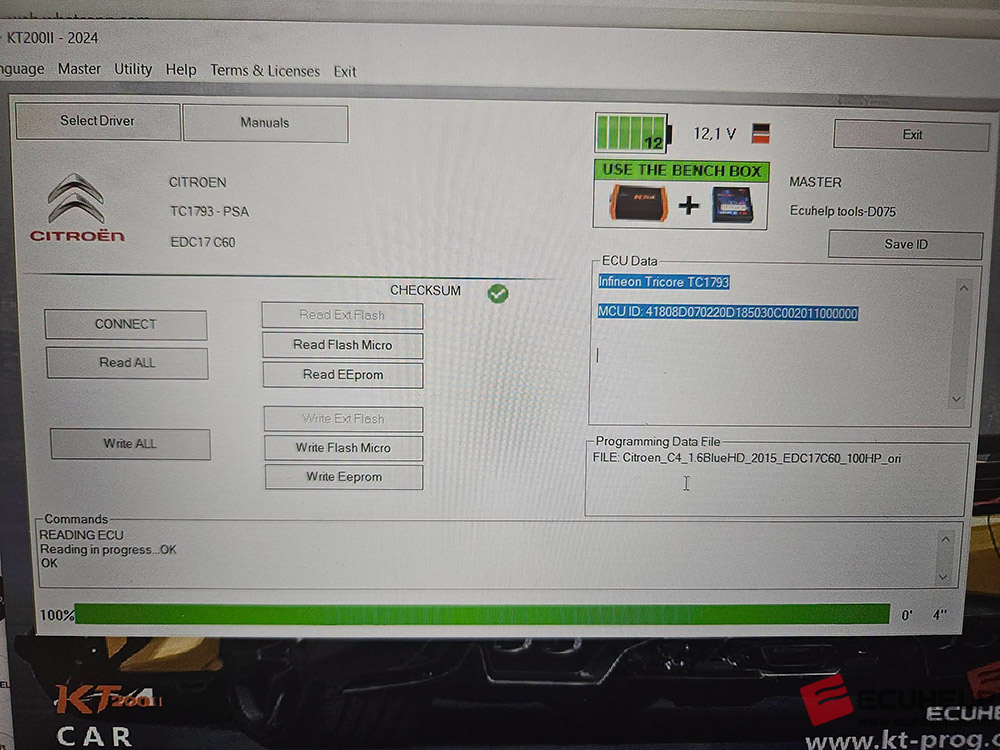Click the Ecuhelp tools-D075 label
This screenshot has height=750, width=1000.
(842, 211)
